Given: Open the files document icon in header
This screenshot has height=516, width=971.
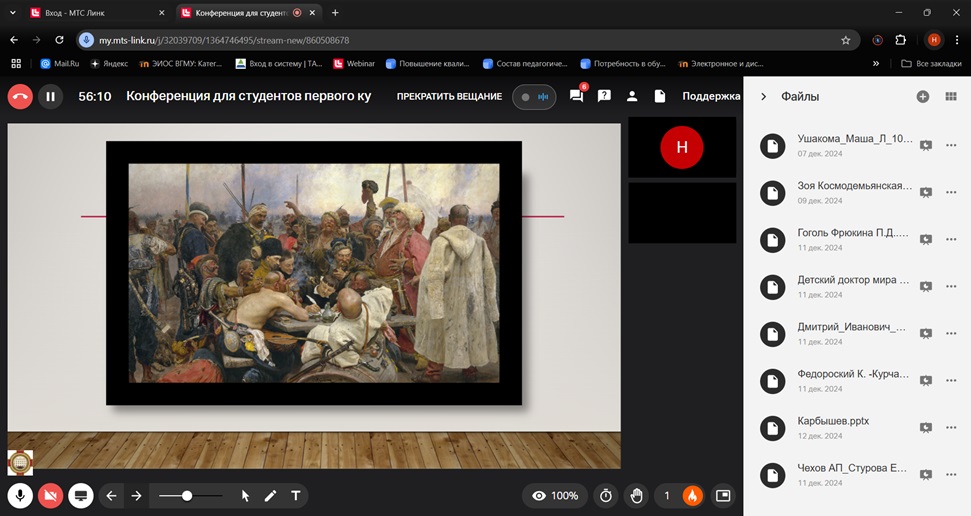Looking at the screenshot, I should (x=660, y=96).
